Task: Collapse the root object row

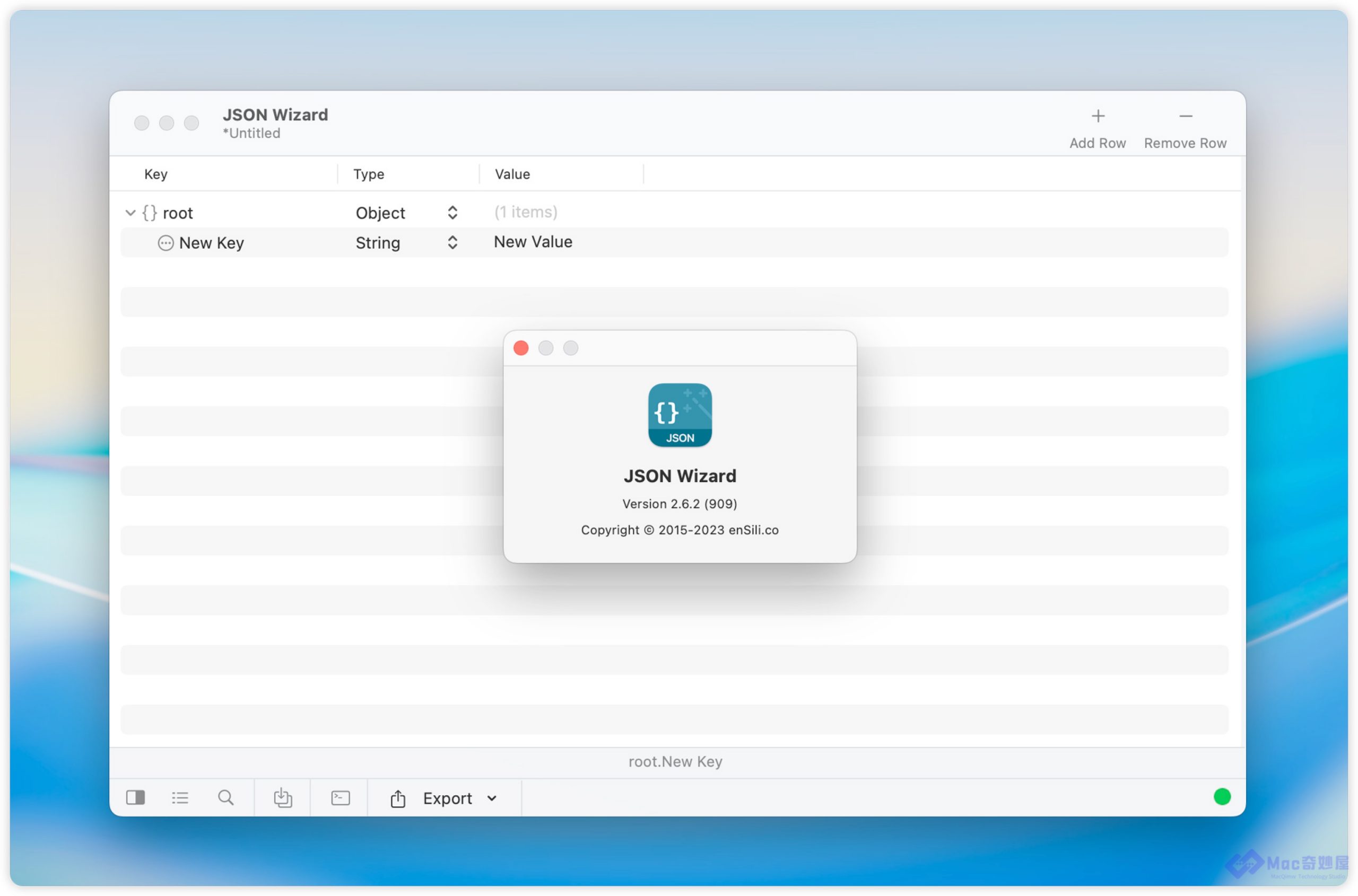Action: [130, 213]
